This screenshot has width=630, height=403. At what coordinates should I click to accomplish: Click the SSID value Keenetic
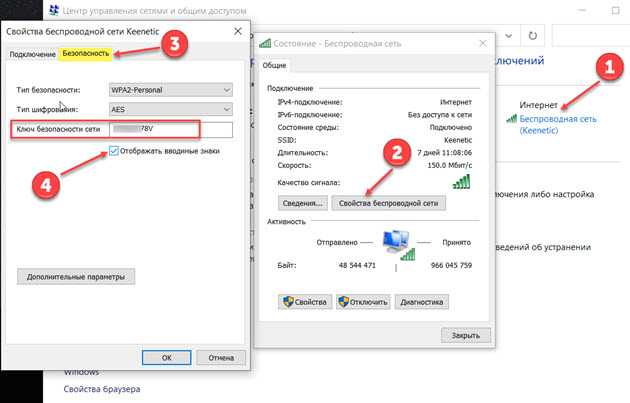coord(458,140)
